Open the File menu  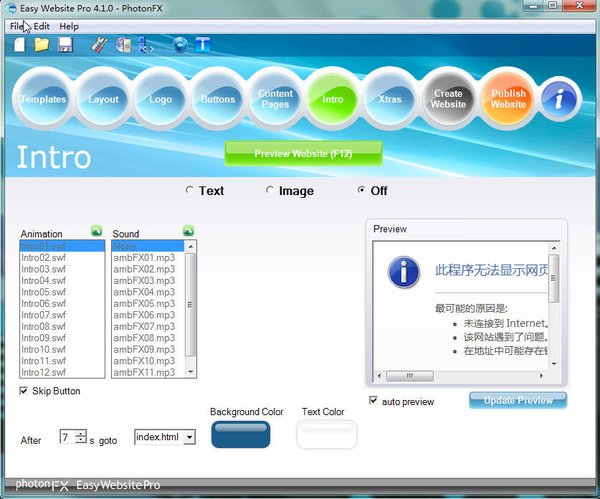tap(16, 26)
